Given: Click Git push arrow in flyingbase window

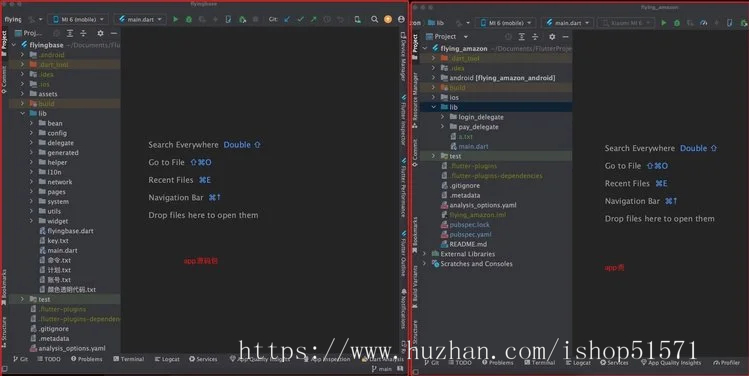Looking at the screenshot, I should pyautogui.click(x=313, y=20).
